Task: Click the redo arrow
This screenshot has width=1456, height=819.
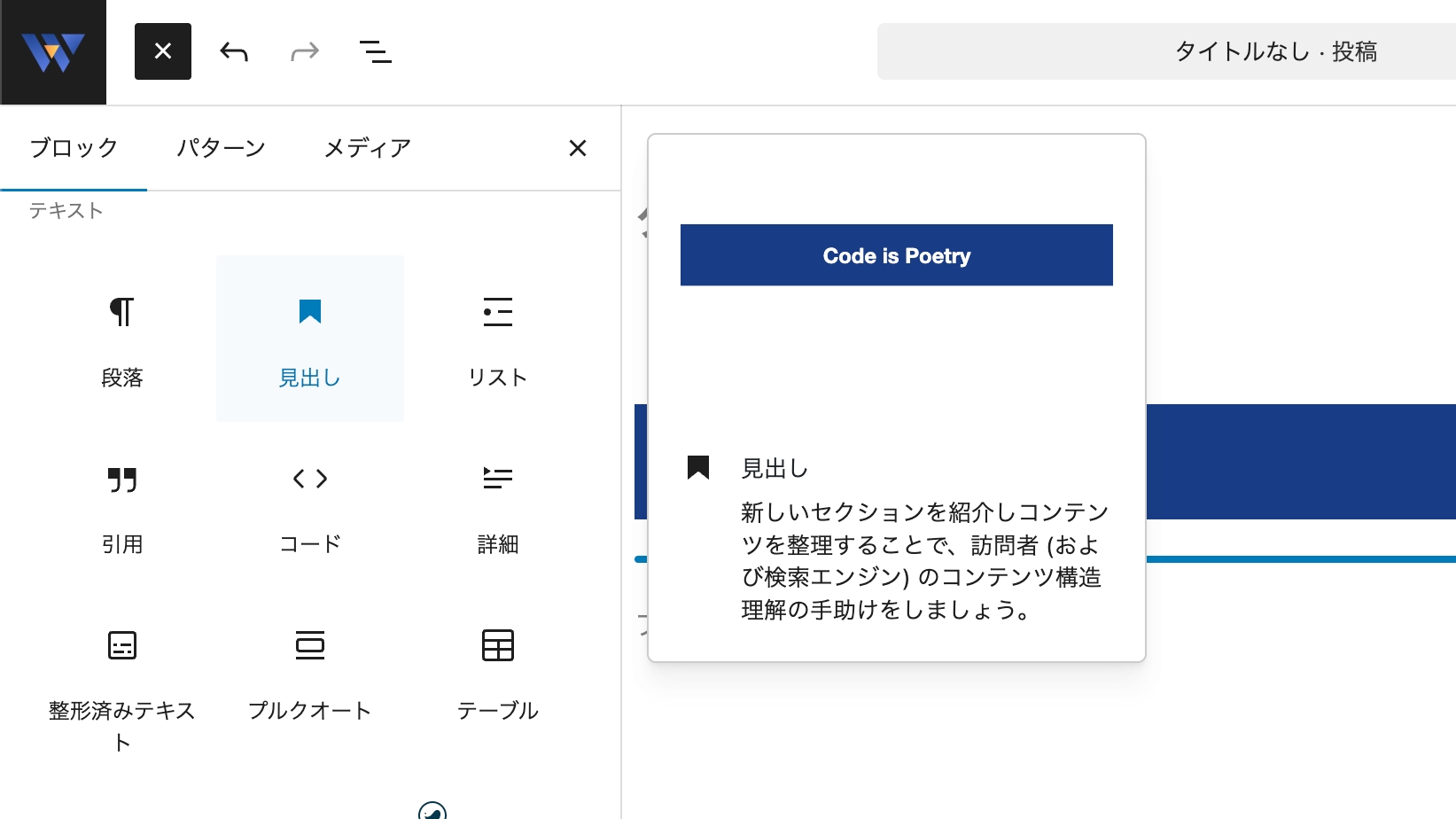Action: (x=304, y=51)
